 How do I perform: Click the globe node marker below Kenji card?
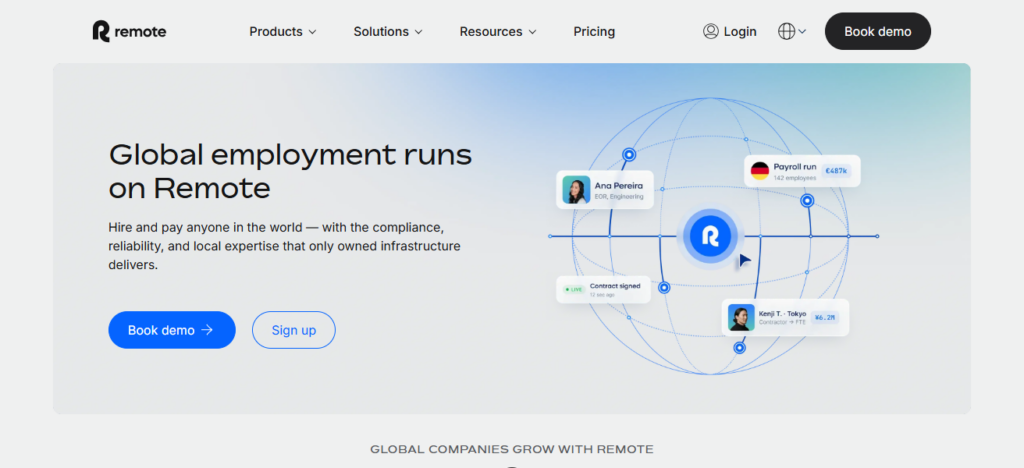pyautogui.click(x=739, y=348)
